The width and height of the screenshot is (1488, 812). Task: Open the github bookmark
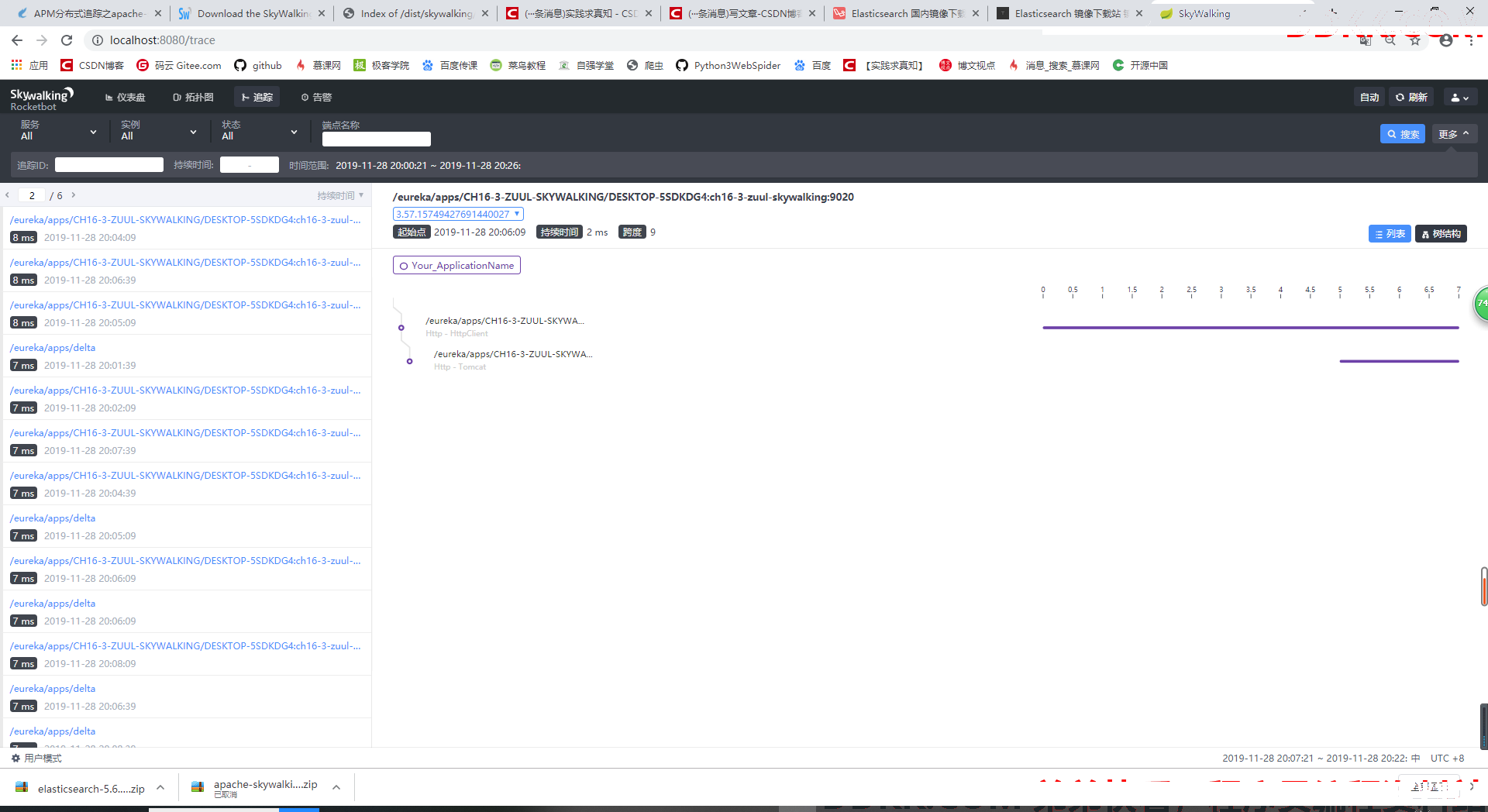pyautogui.click(x=258, y=65)
